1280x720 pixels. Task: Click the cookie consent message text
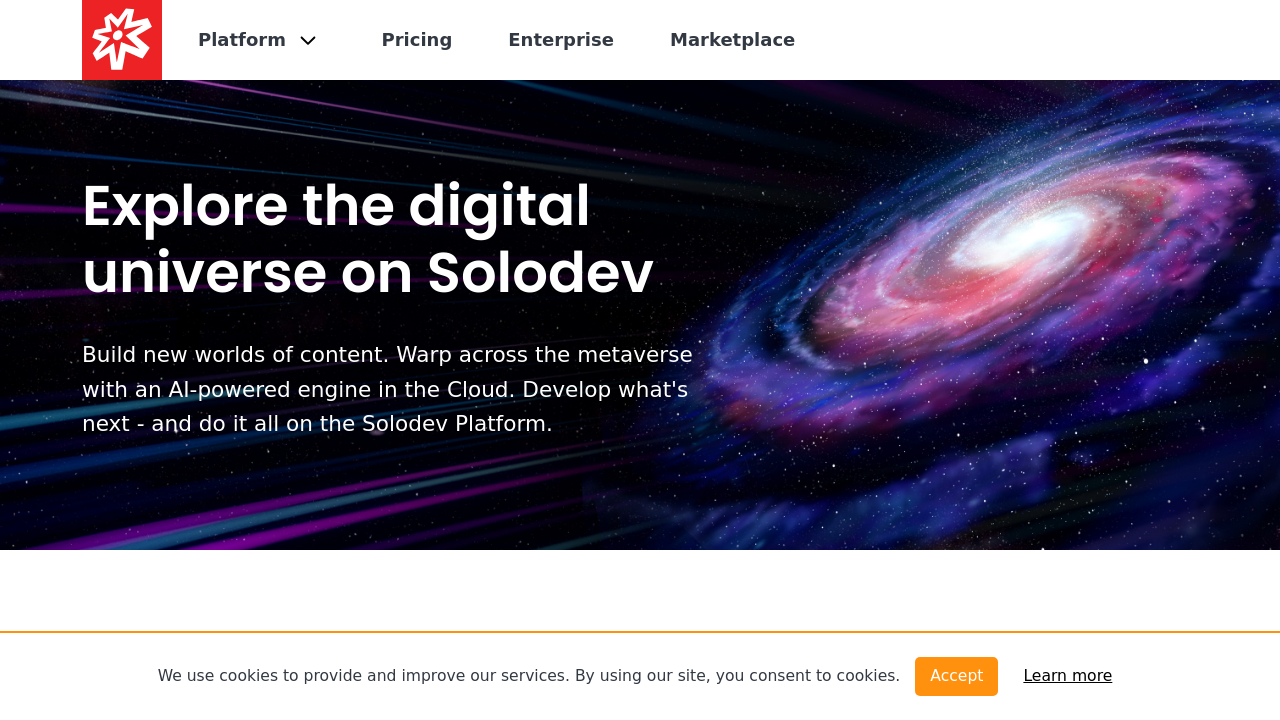(528, 676)
